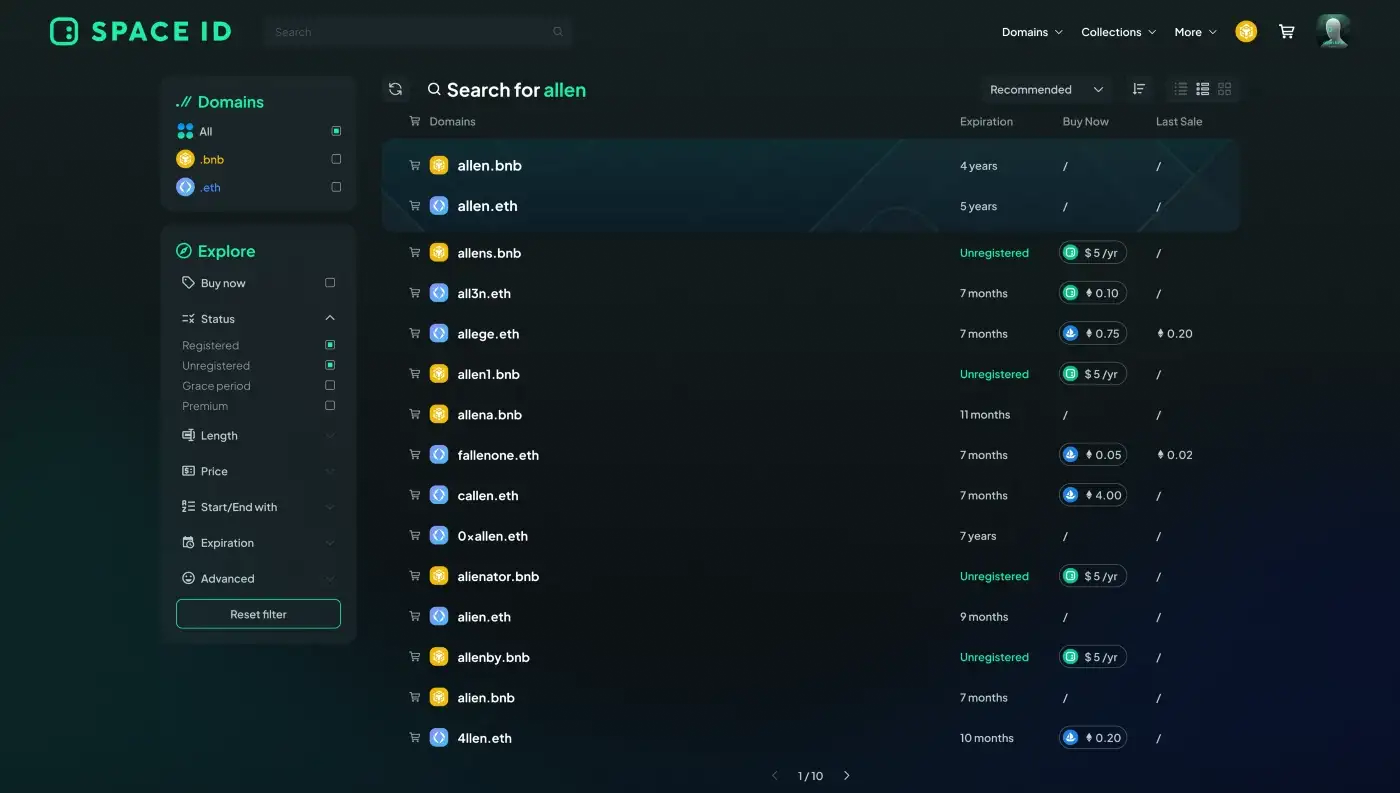Open the alien.bnb domain row
This screenshot has height=793, width=1400.
[811, 698]
